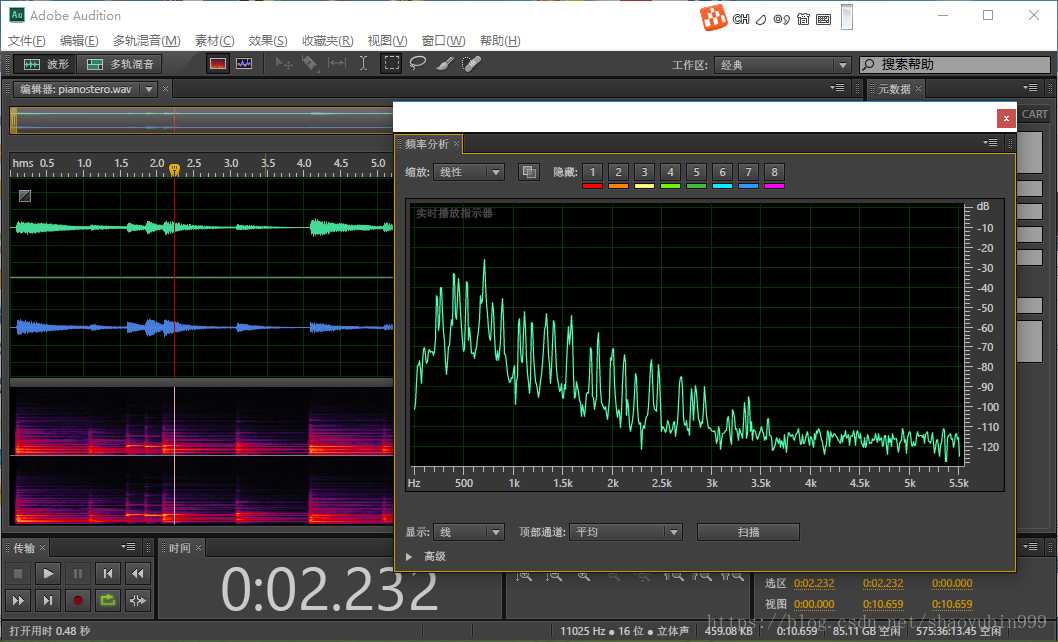Select the Time Selection I-beam tool
1058x642 pixels.
(x=363, y=63)
